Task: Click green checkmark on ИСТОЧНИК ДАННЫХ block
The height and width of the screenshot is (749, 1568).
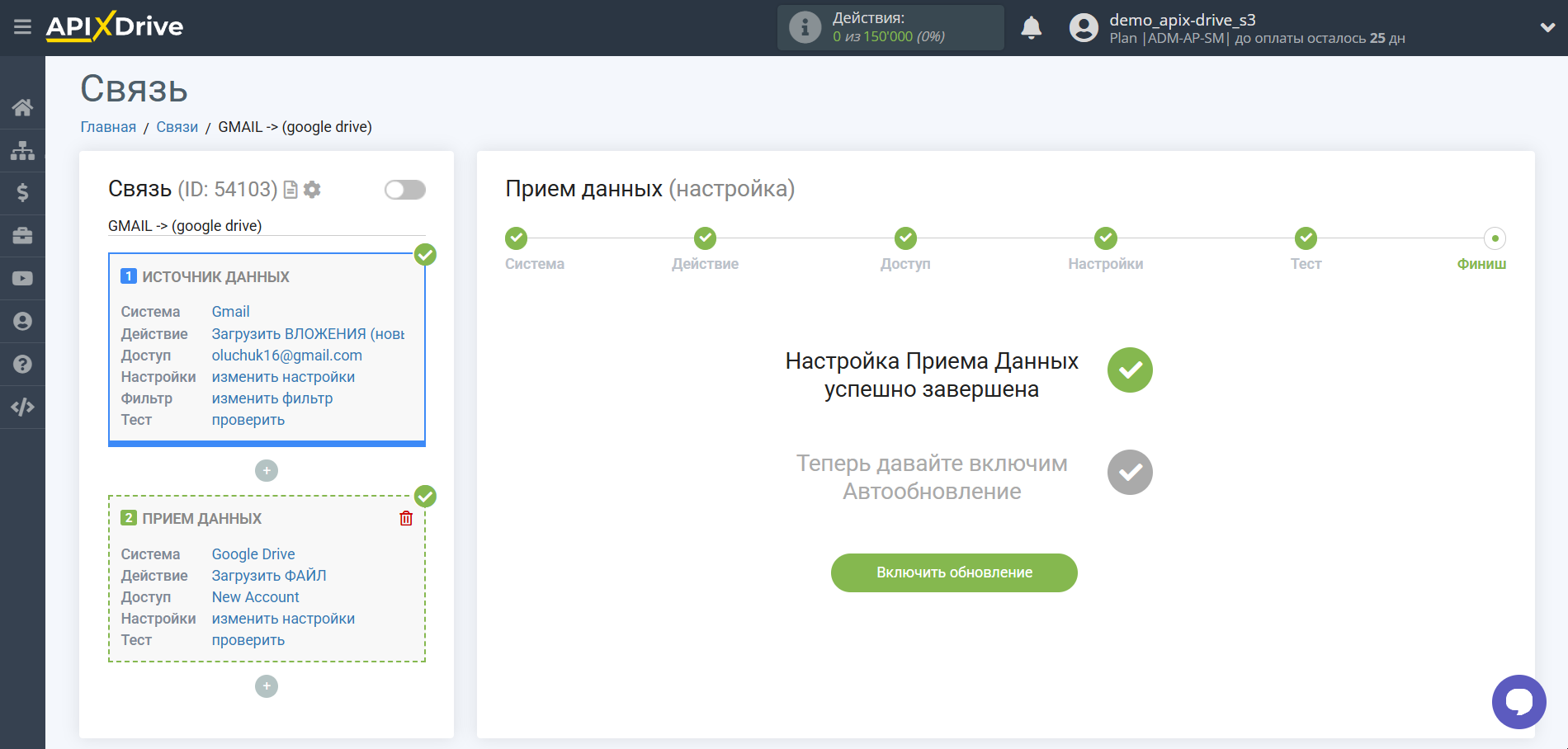Action: pos(425,255)
